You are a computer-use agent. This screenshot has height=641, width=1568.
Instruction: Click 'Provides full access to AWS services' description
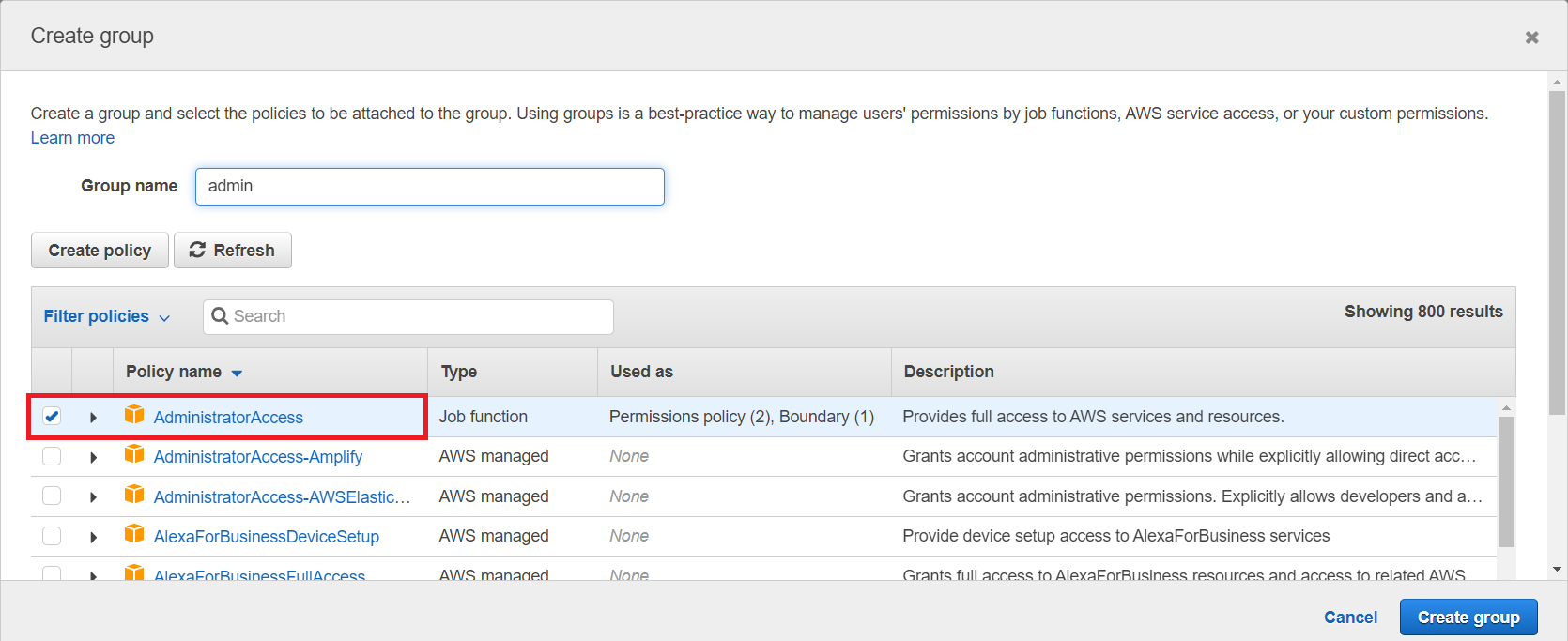1093,417
